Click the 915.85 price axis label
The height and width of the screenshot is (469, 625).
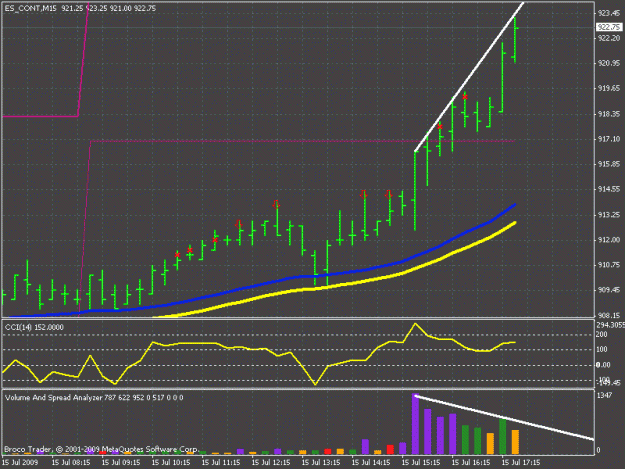click(x=609, y=164)
